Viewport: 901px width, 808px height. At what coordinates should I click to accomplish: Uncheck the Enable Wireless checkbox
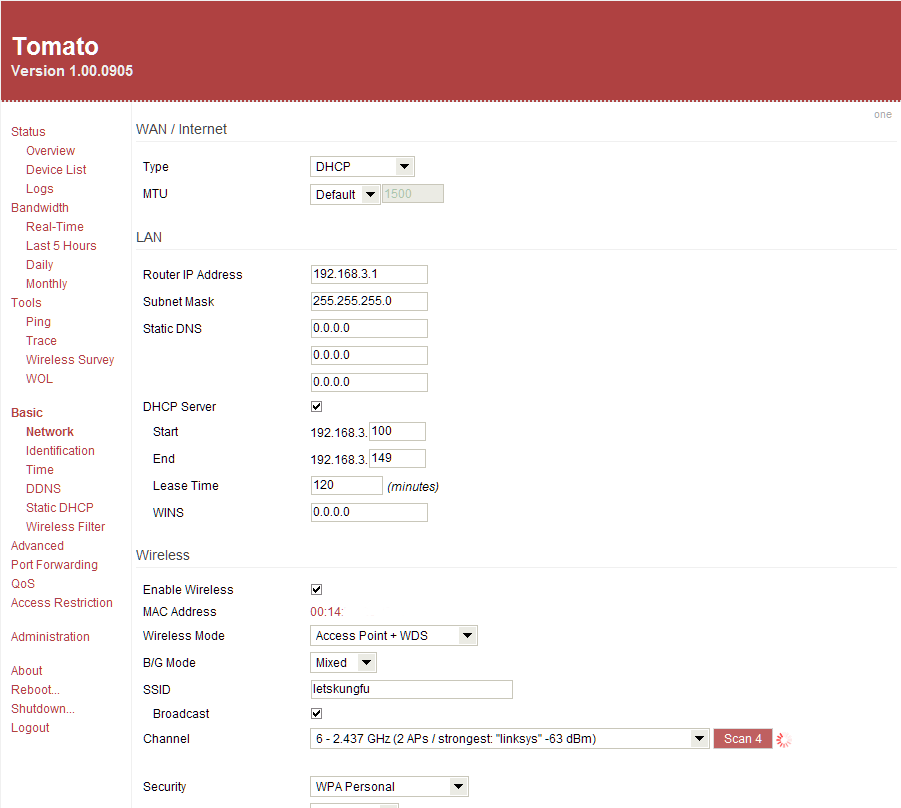click(317, 590)
